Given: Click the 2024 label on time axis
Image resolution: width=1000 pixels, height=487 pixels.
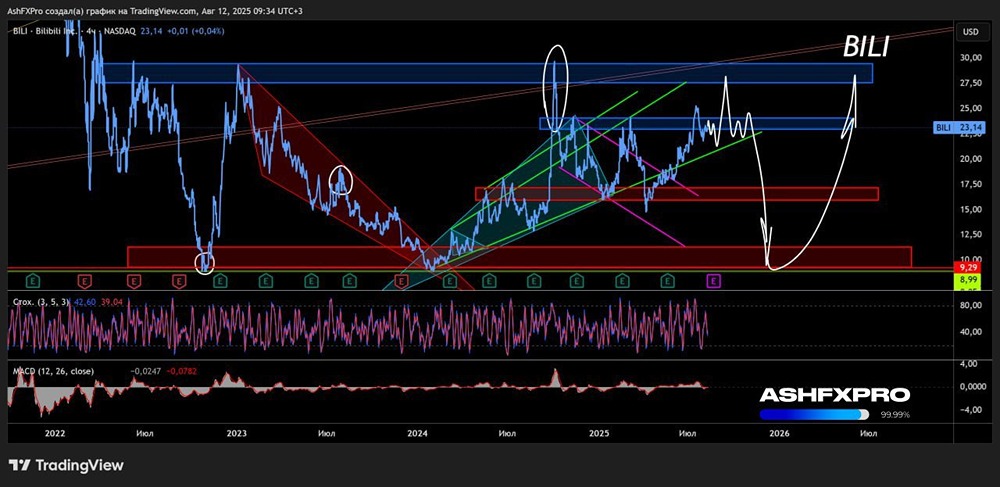Looking at the screenshot, I should point(418,433).
